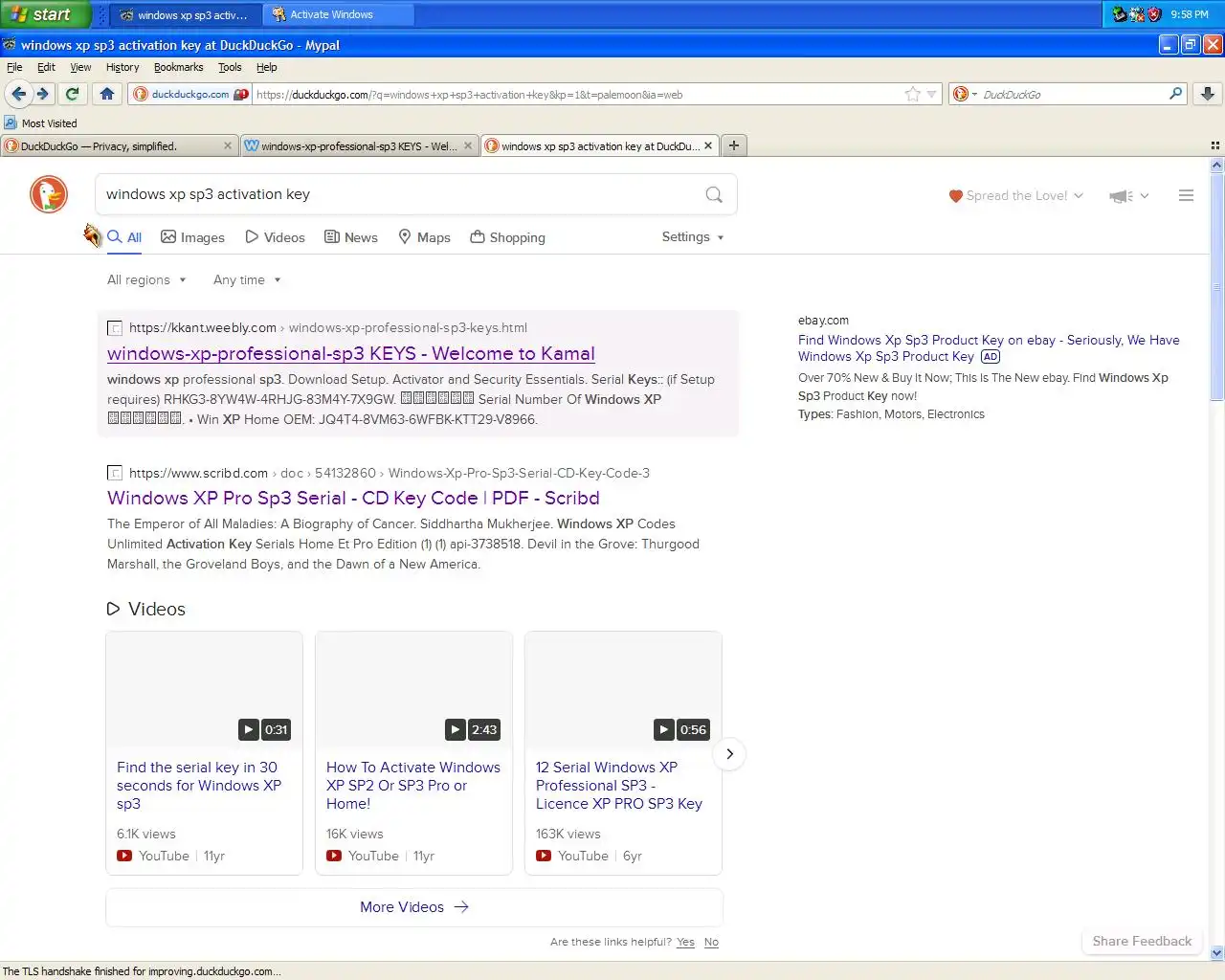Image resolution: width=1225 pixels, height=980 pixels.
Task: Open the Help menu
Action: point(267,67)
